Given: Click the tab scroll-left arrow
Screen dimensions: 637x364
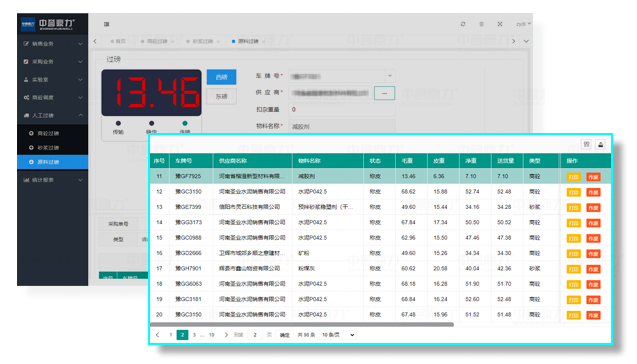Looking at the screenshot, I should click(x=95, y=41).
